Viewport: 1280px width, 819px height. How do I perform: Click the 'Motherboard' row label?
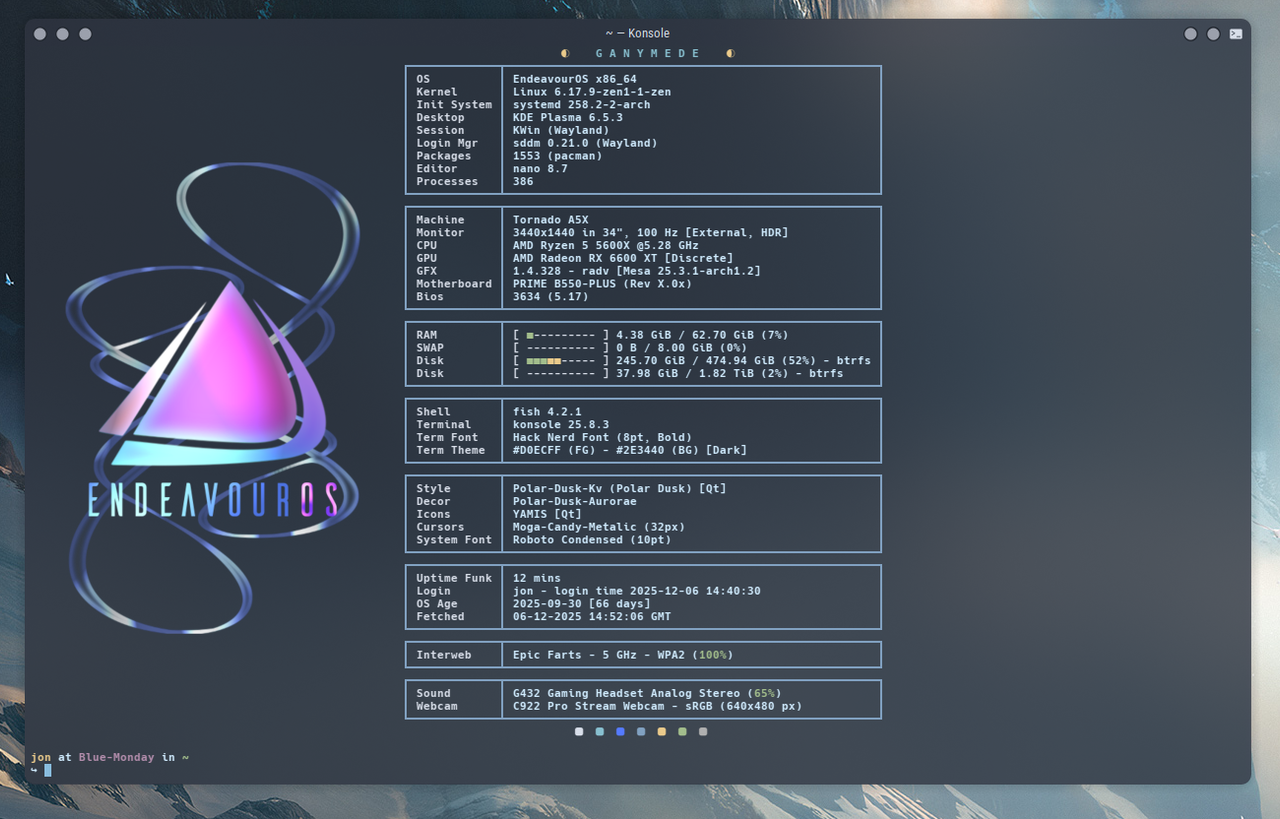(x=454, y=284)
